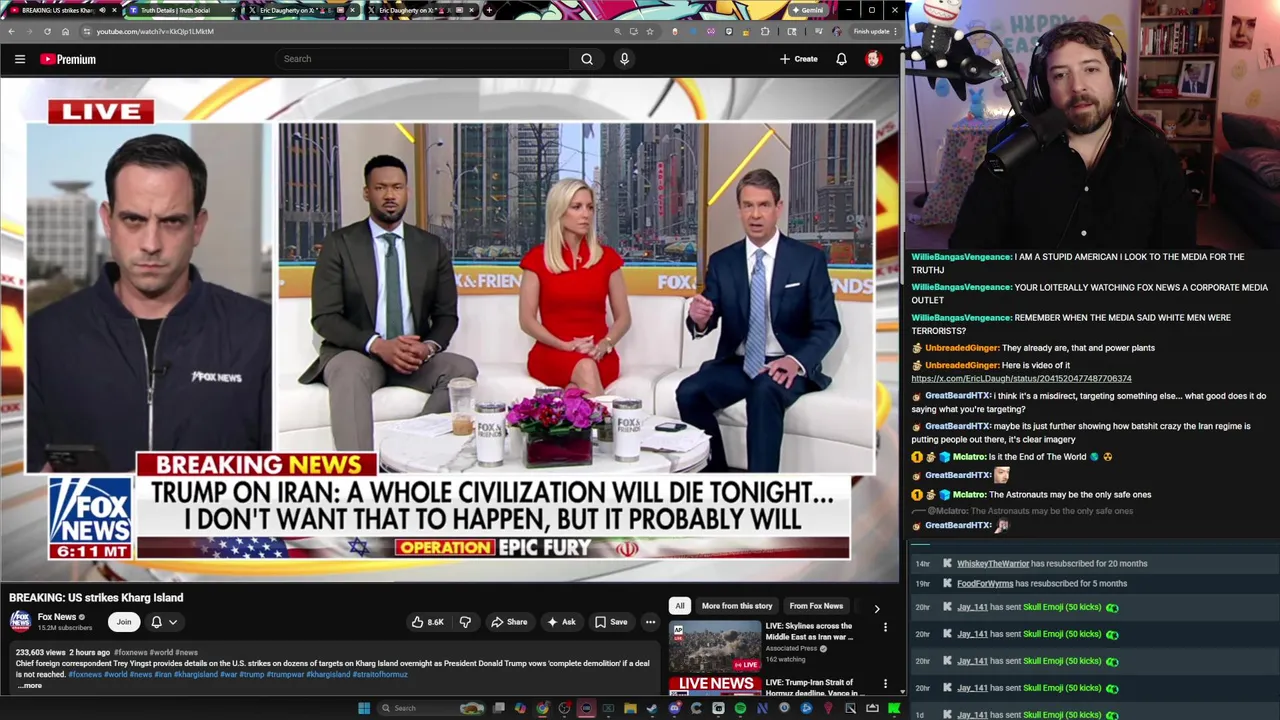Open the browser home page icon
Screen dimensions: 1280x720
[x=65, y=31]
